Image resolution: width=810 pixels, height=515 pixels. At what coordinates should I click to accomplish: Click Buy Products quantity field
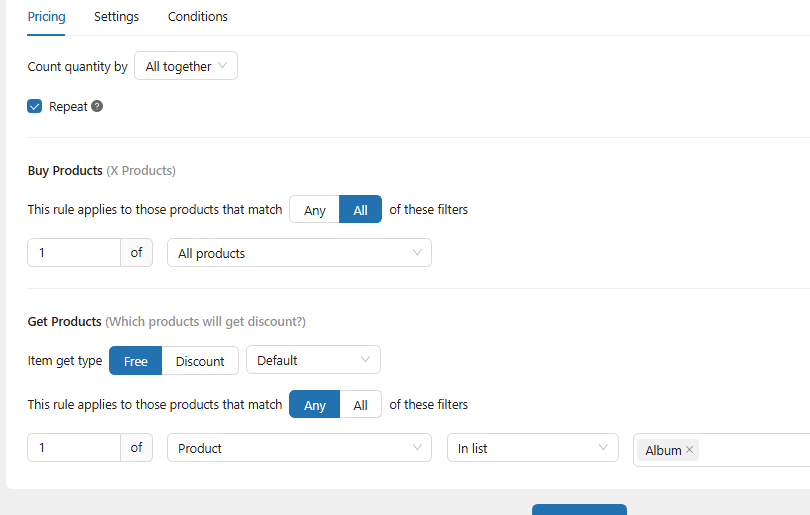point(74,253)
